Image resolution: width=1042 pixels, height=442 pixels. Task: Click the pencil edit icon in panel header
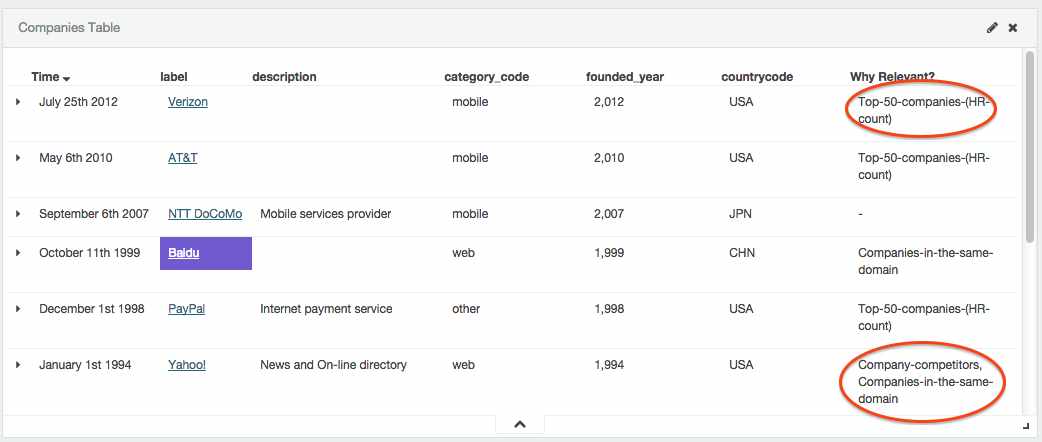[x=992, y=28]
